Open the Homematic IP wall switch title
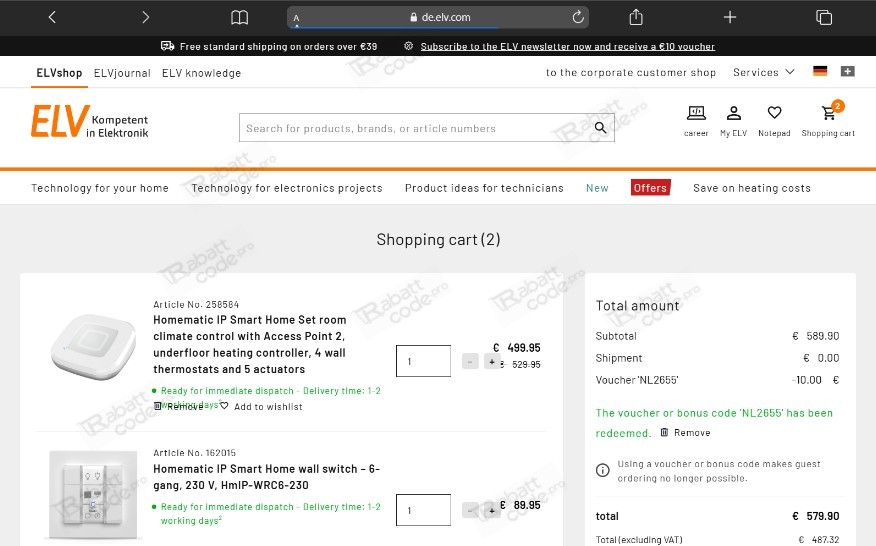 click(266, 477)
